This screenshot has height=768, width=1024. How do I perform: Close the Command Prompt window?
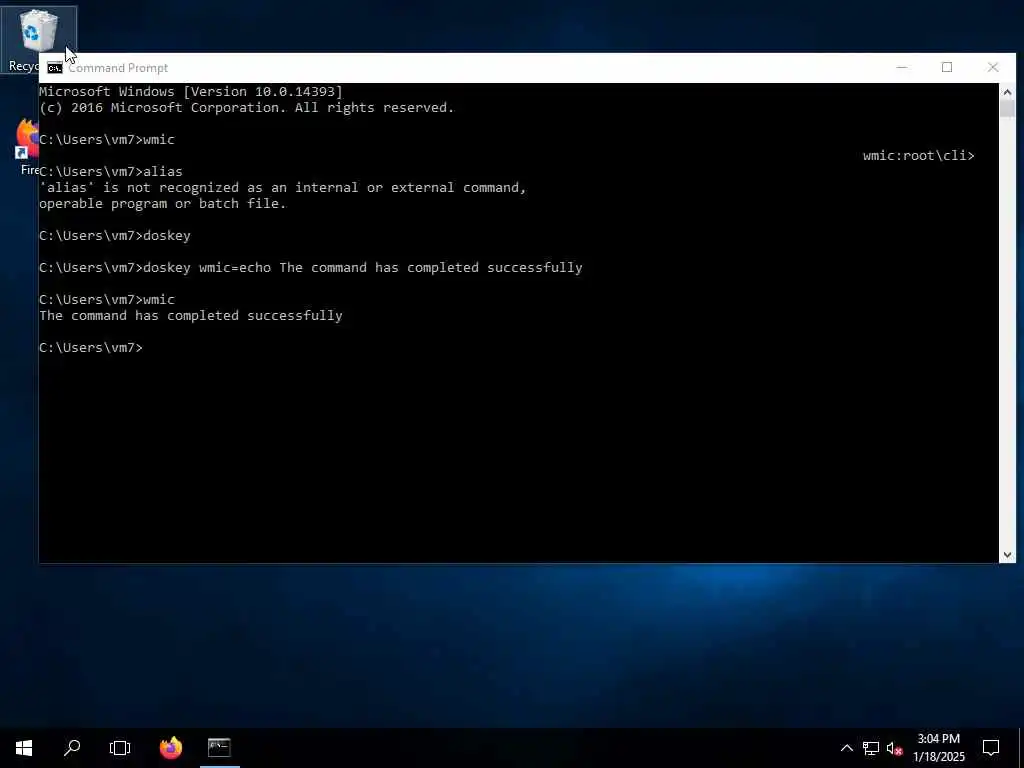[993, 67]
